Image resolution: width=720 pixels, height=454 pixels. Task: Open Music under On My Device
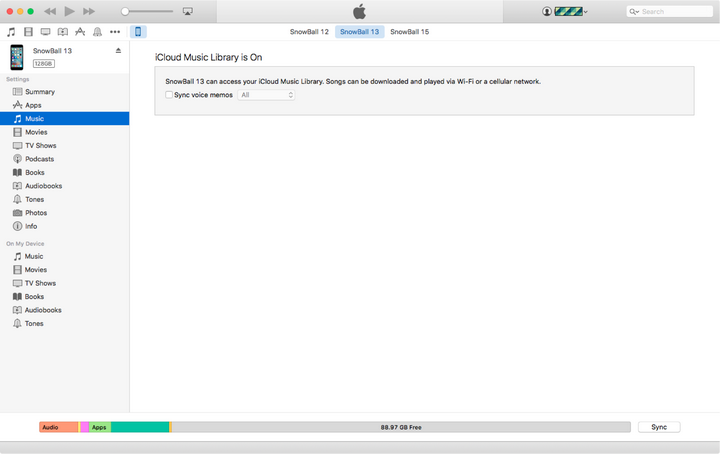point(64,256)
